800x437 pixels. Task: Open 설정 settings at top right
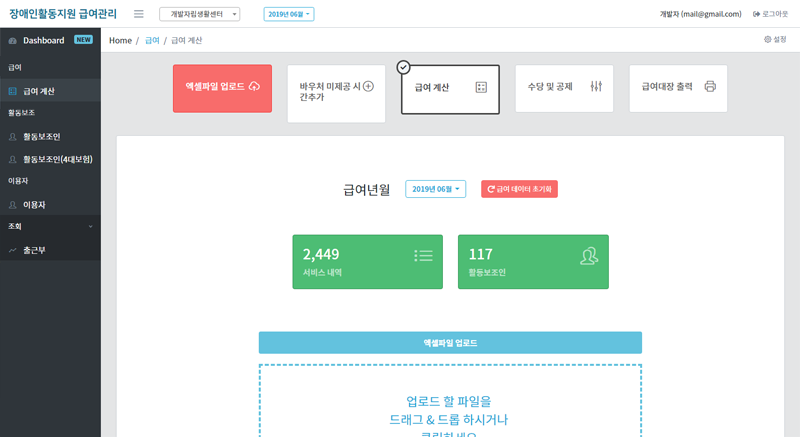[774, 40]
